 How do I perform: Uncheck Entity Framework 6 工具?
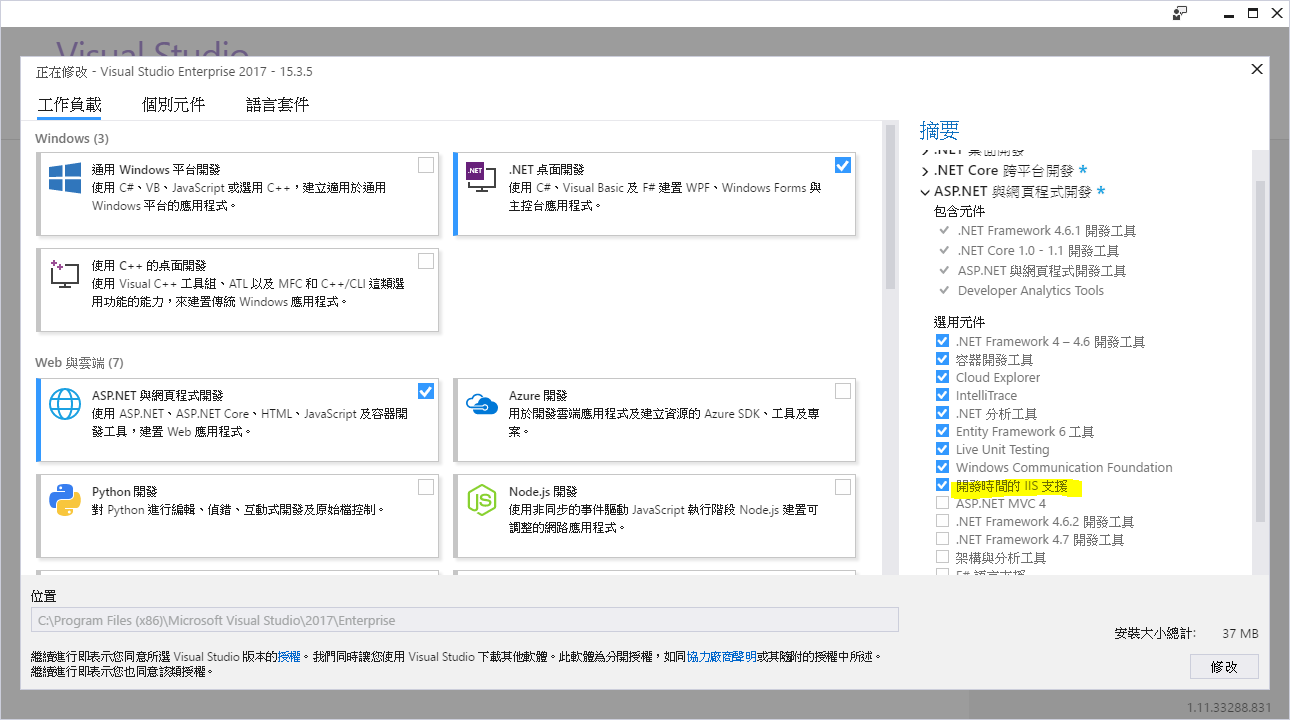(x=942, y=431)
